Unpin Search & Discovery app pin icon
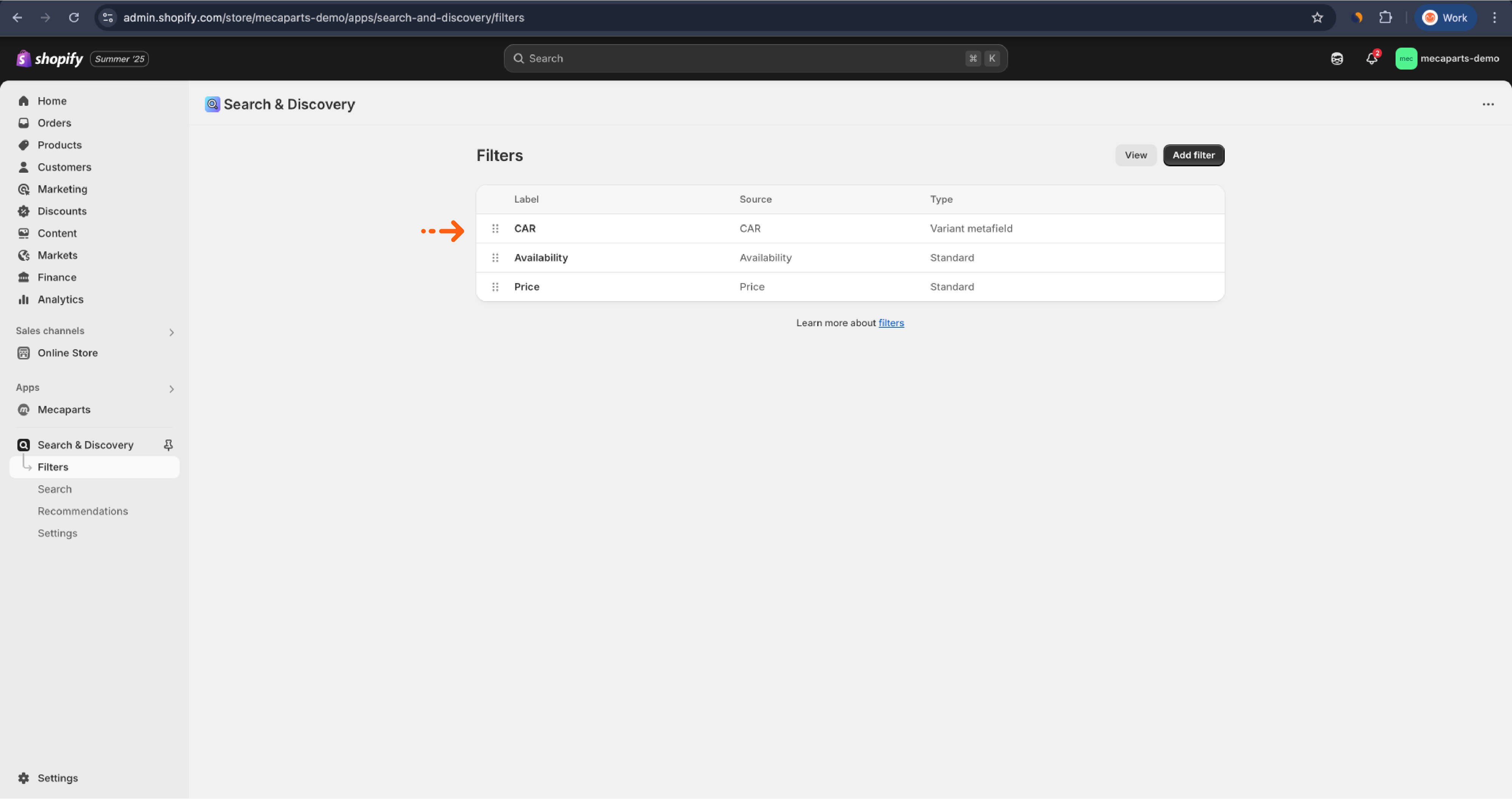The height and width of the screenshot is (799, 1512). pyautogui.click(x=169, y=445)
